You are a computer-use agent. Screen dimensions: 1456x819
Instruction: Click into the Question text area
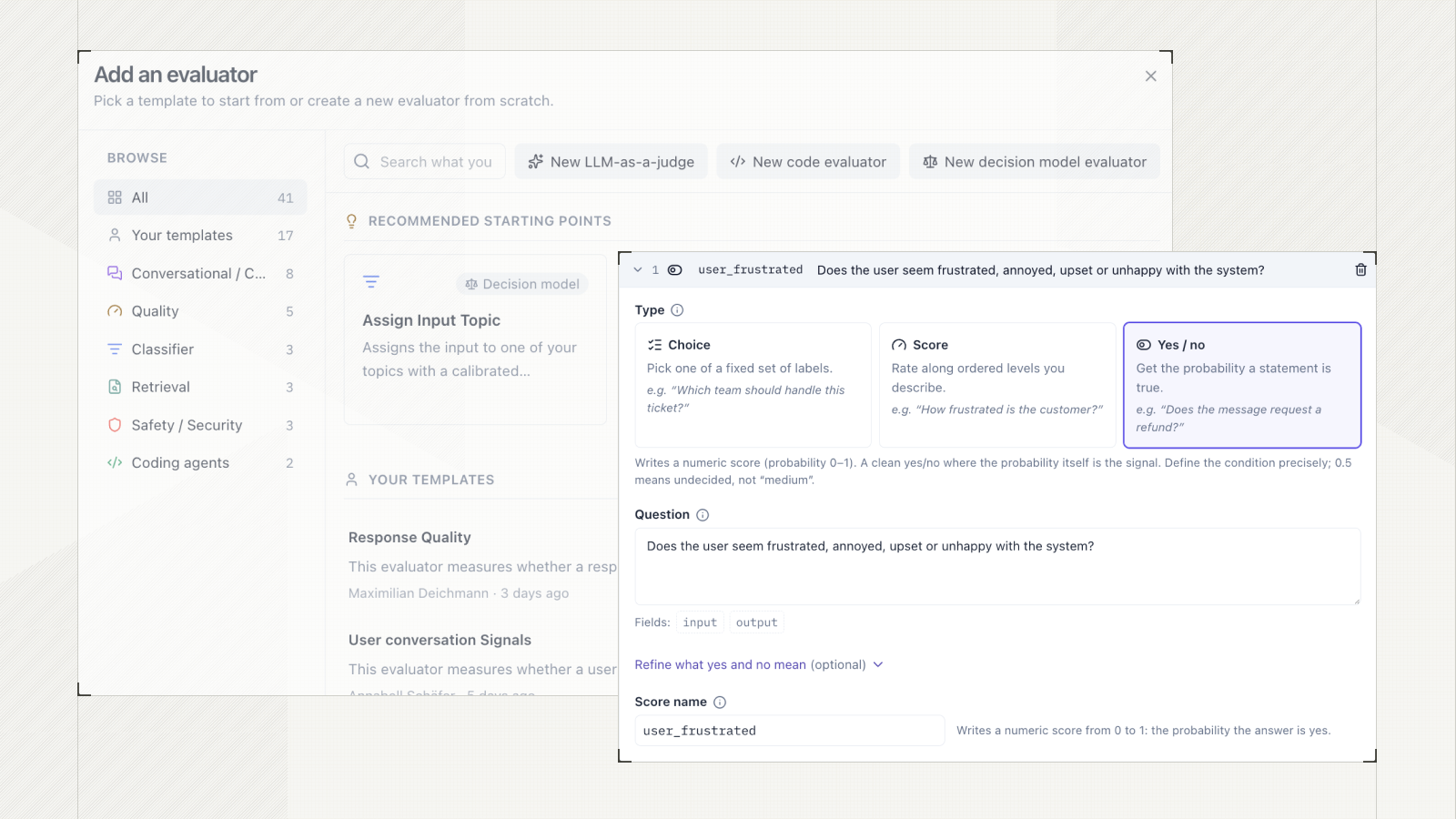pos(997,566)
